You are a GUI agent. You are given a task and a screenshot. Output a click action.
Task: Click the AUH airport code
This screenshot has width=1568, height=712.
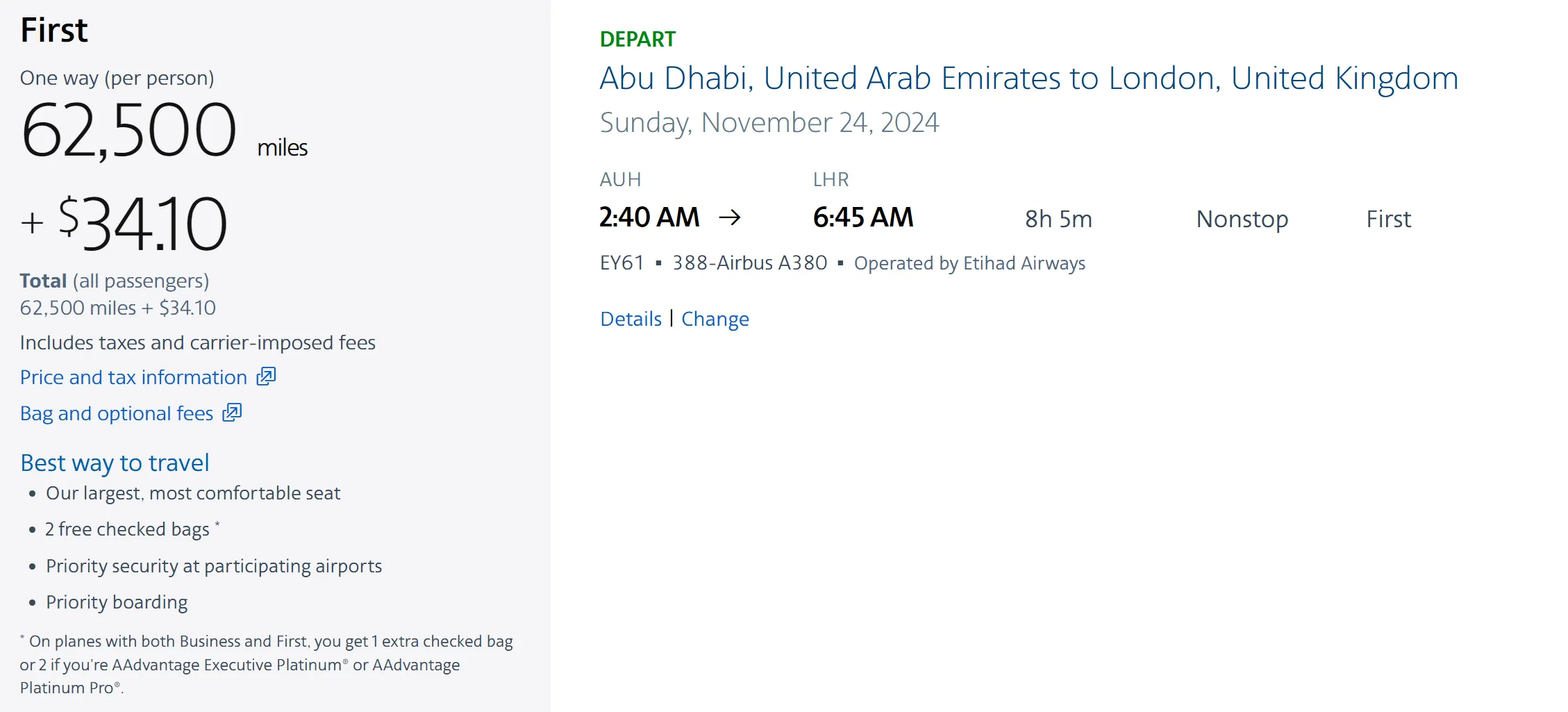620,180
